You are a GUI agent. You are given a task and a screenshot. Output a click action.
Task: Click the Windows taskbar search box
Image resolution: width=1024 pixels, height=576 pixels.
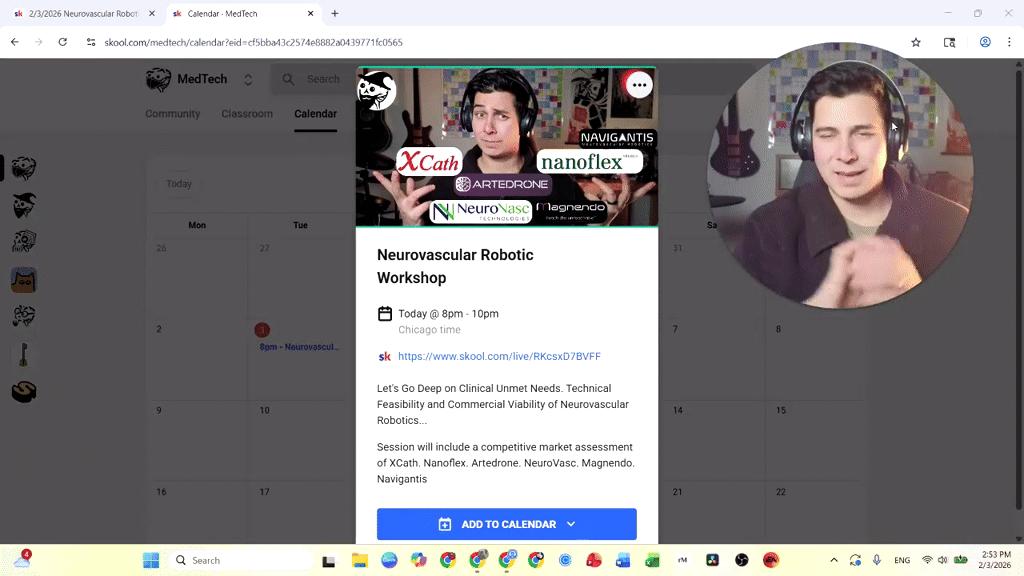242,560
